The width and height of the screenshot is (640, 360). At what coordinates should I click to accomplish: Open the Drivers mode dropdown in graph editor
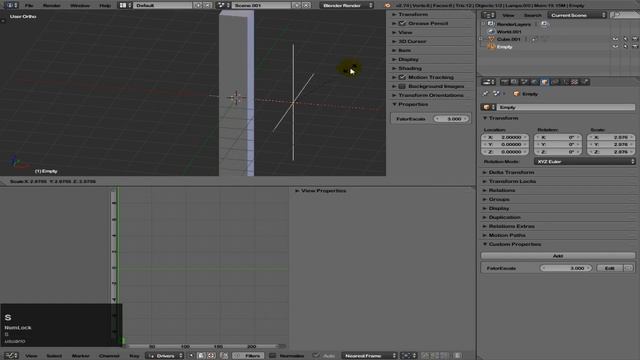coord(165,356)
